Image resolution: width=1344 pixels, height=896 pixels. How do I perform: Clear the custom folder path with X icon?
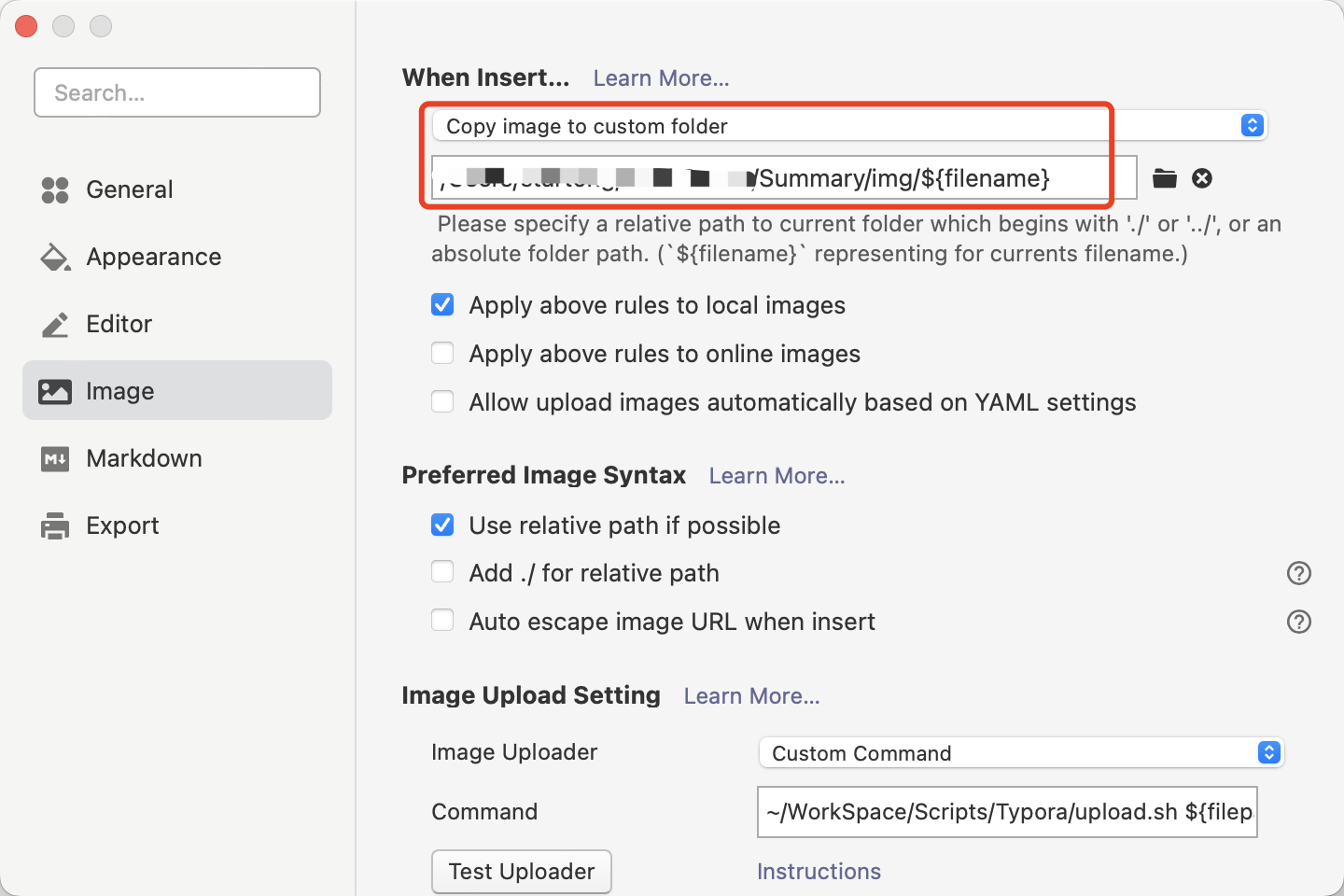coord(1202,178)
